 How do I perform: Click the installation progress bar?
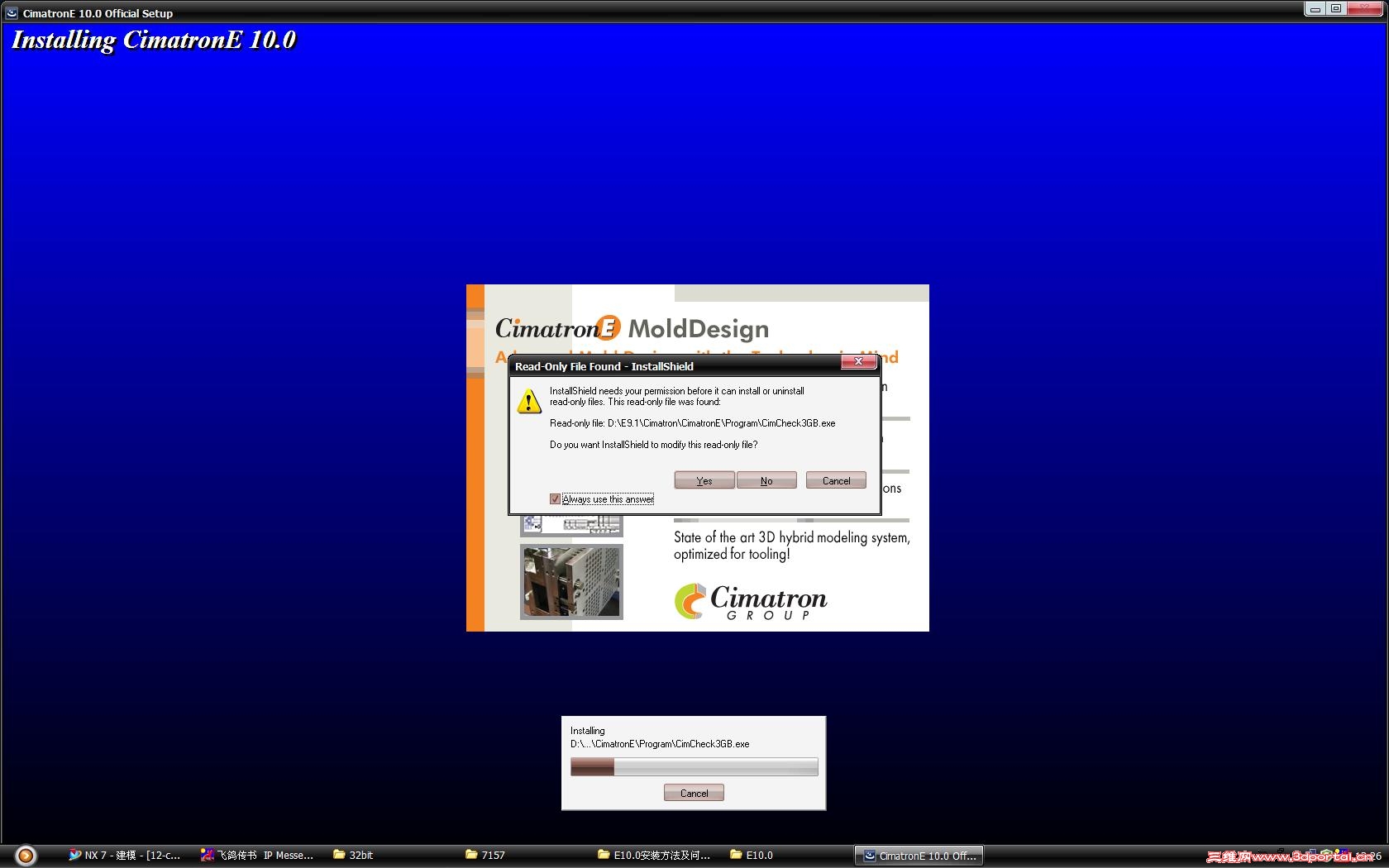point(694,767)
